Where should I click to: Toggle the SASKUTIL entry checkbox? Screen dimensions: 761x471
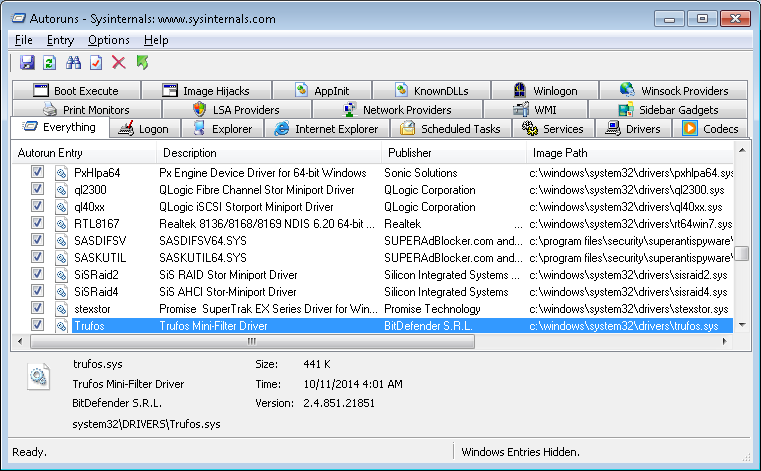pyautogui.click(x=37, y=257)
